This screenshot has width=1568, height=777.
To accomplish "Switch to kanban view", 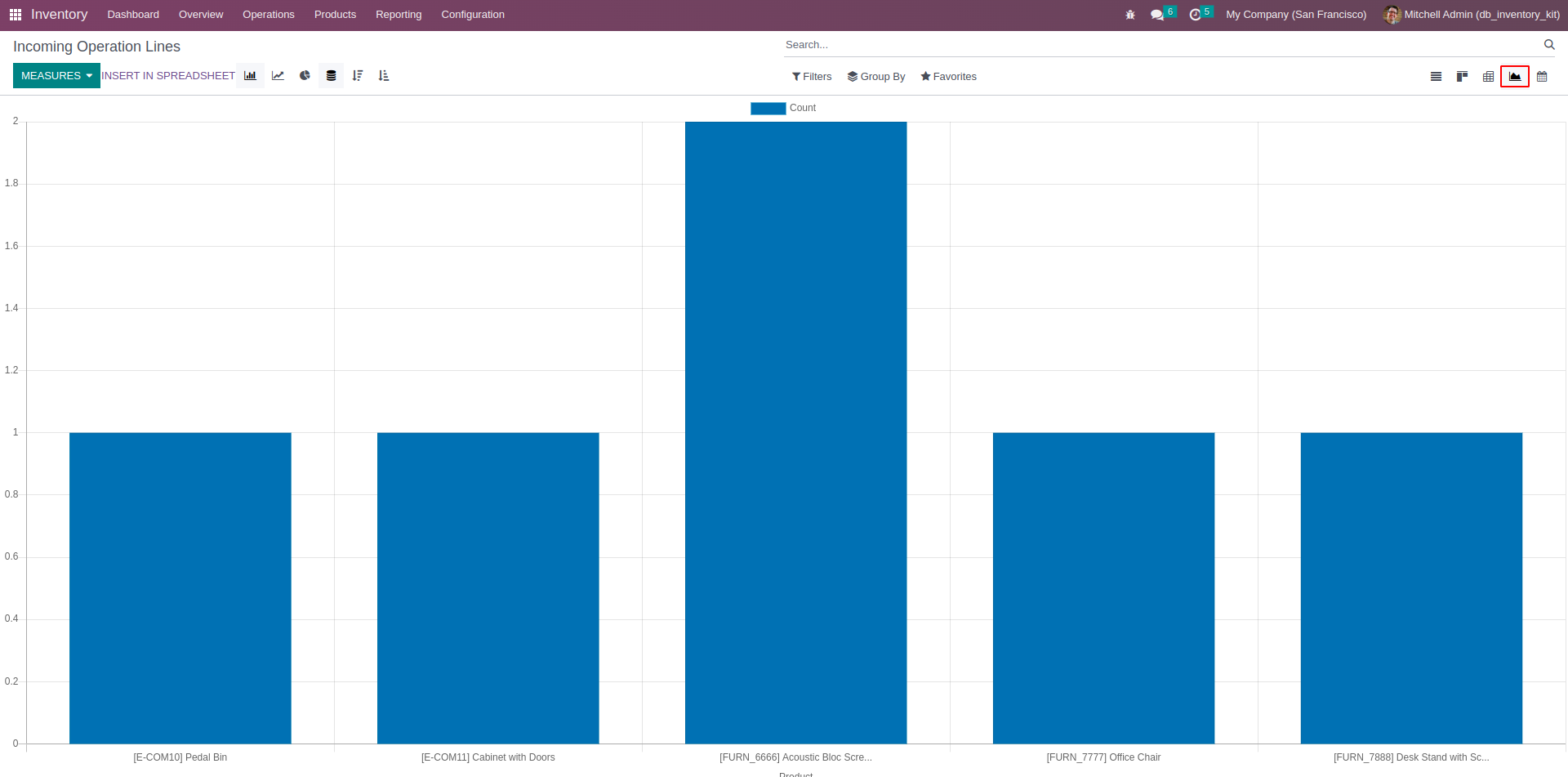I will pyautogui.click(x=1462, y=77).
